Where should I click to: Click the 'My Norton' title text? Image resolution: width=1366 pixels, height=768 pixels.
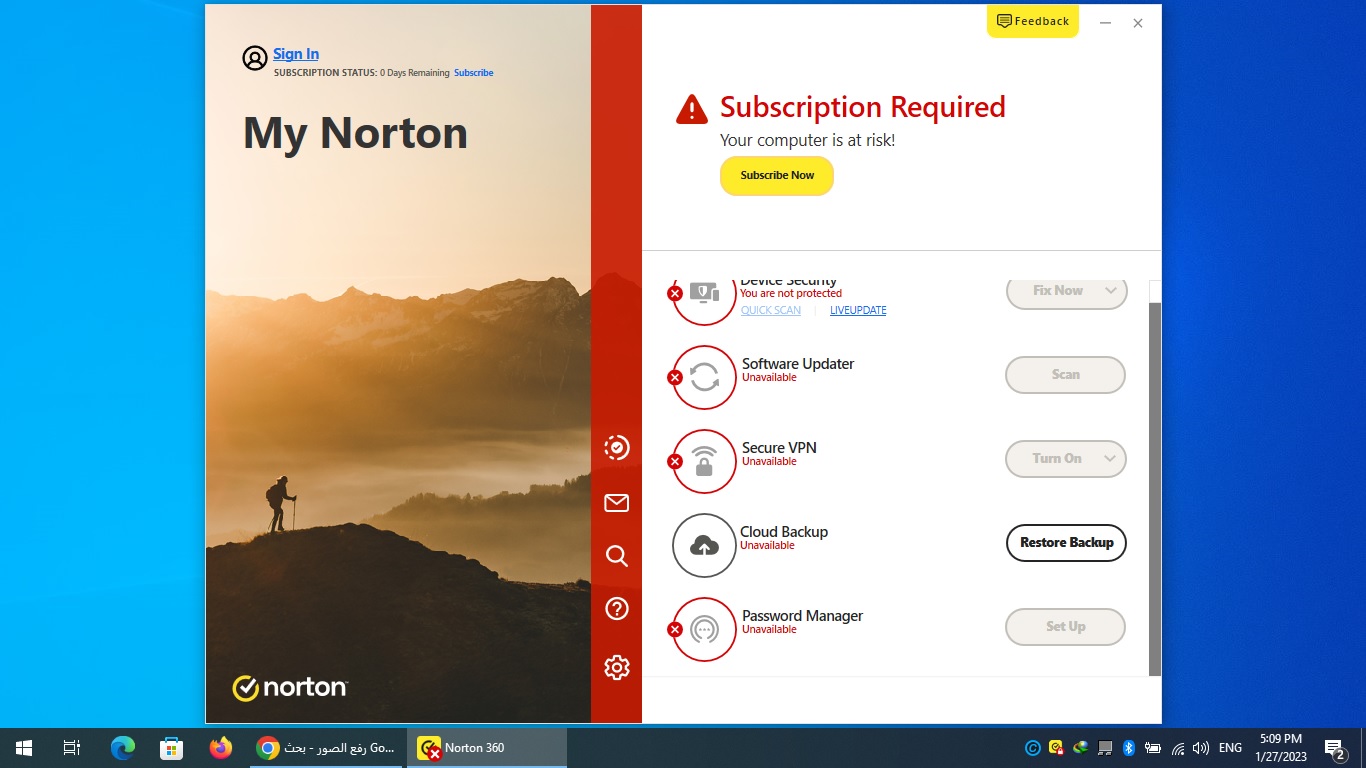[x=355, y=133]
